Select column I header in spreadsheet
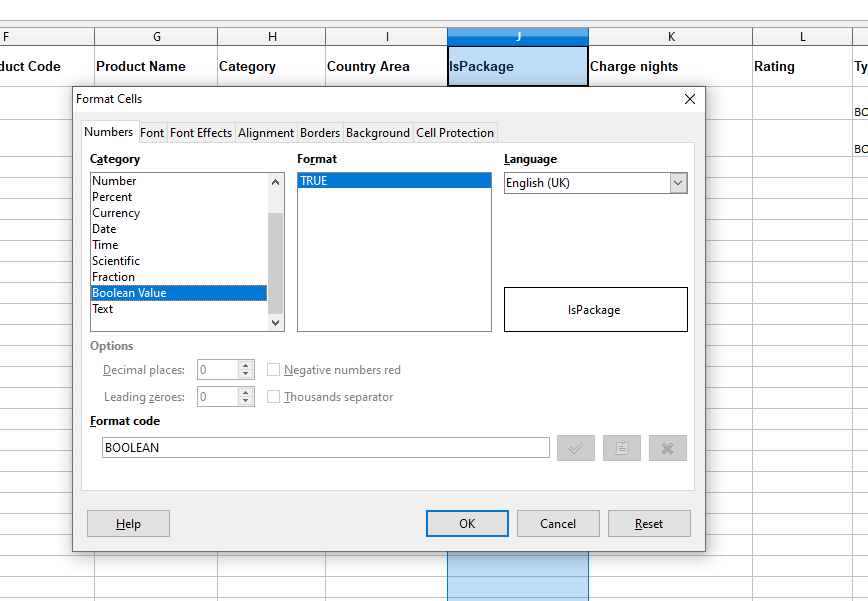 (386, 37)
